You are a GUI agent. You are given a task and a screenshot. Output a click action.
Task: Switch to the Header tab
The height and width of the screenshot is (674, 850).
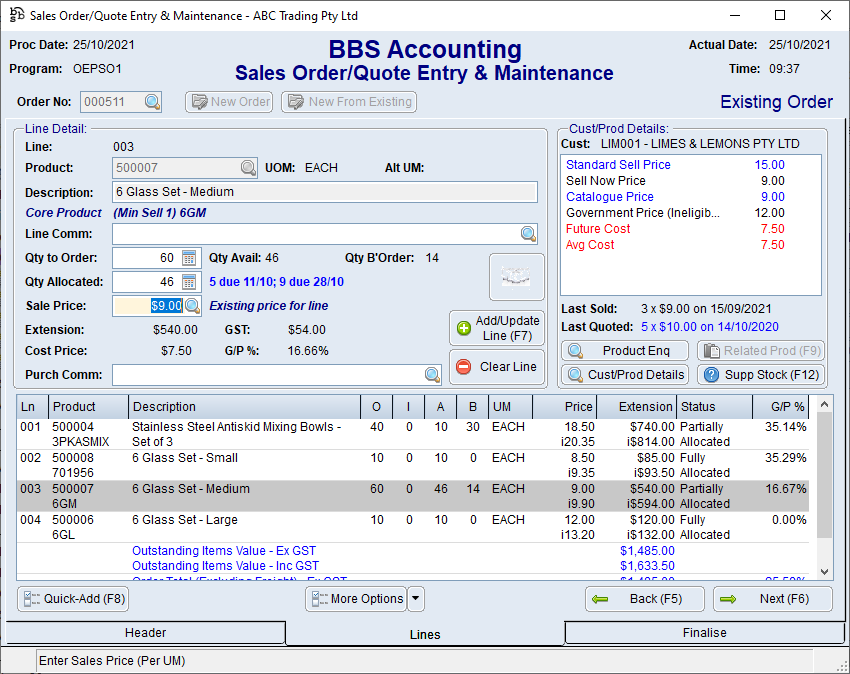tap(145, 632)
